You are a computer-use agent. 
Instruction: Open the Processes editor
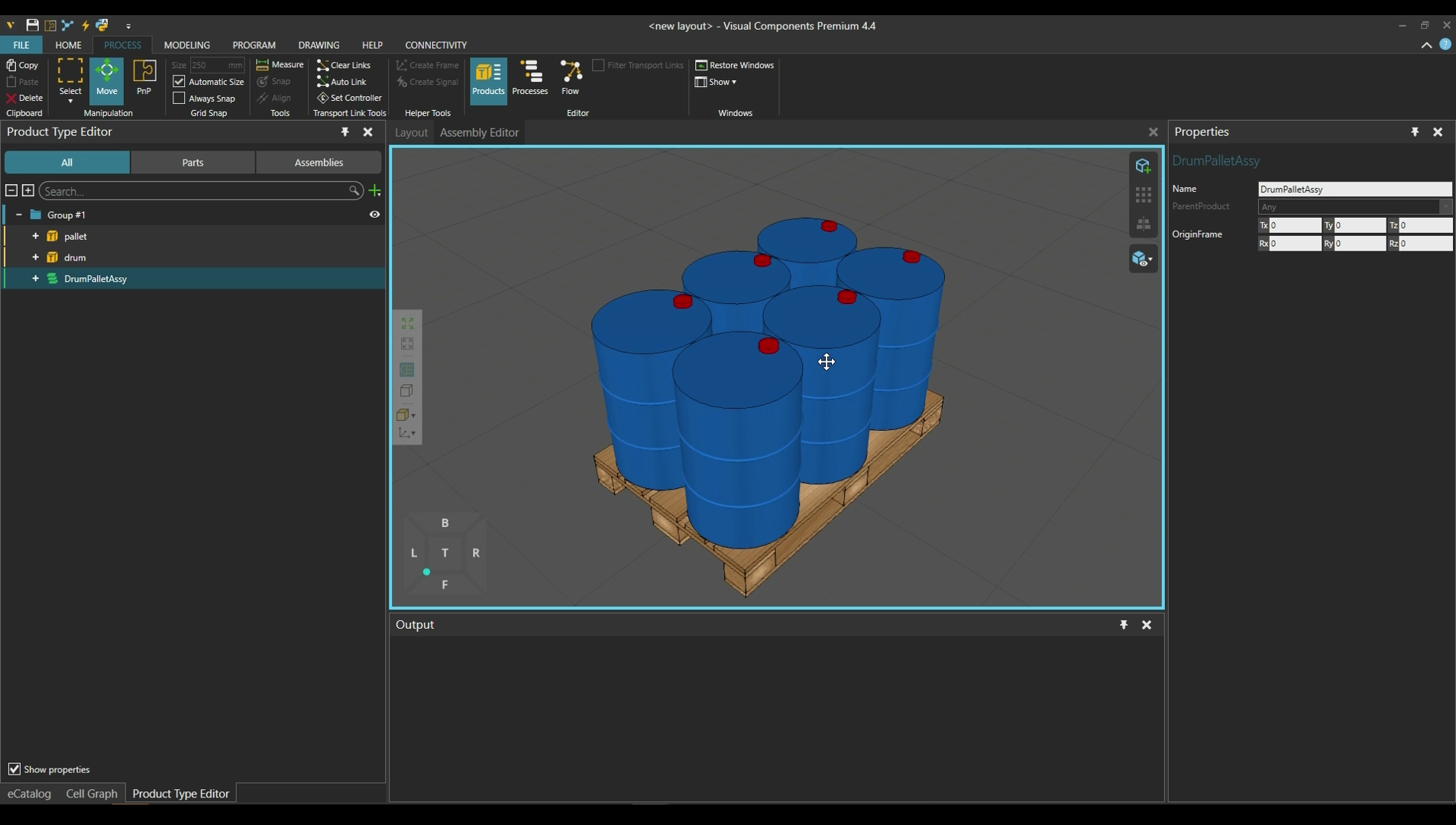(530, 78)
